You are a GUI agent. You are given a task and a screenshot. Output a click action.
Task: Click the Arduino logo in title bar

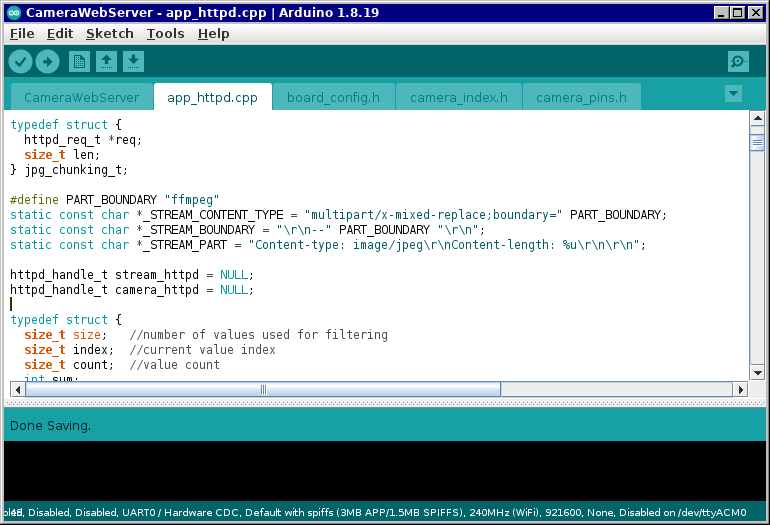point(13,12)
